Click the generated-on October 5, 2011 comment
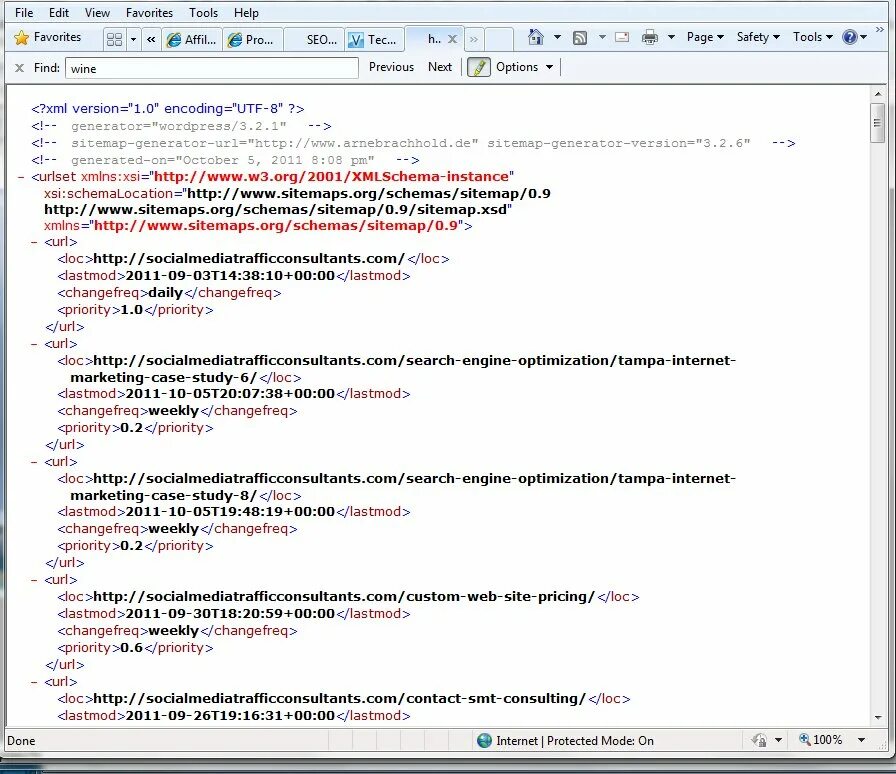The height and width of the screenshot is (774, 896). (225, 161)
